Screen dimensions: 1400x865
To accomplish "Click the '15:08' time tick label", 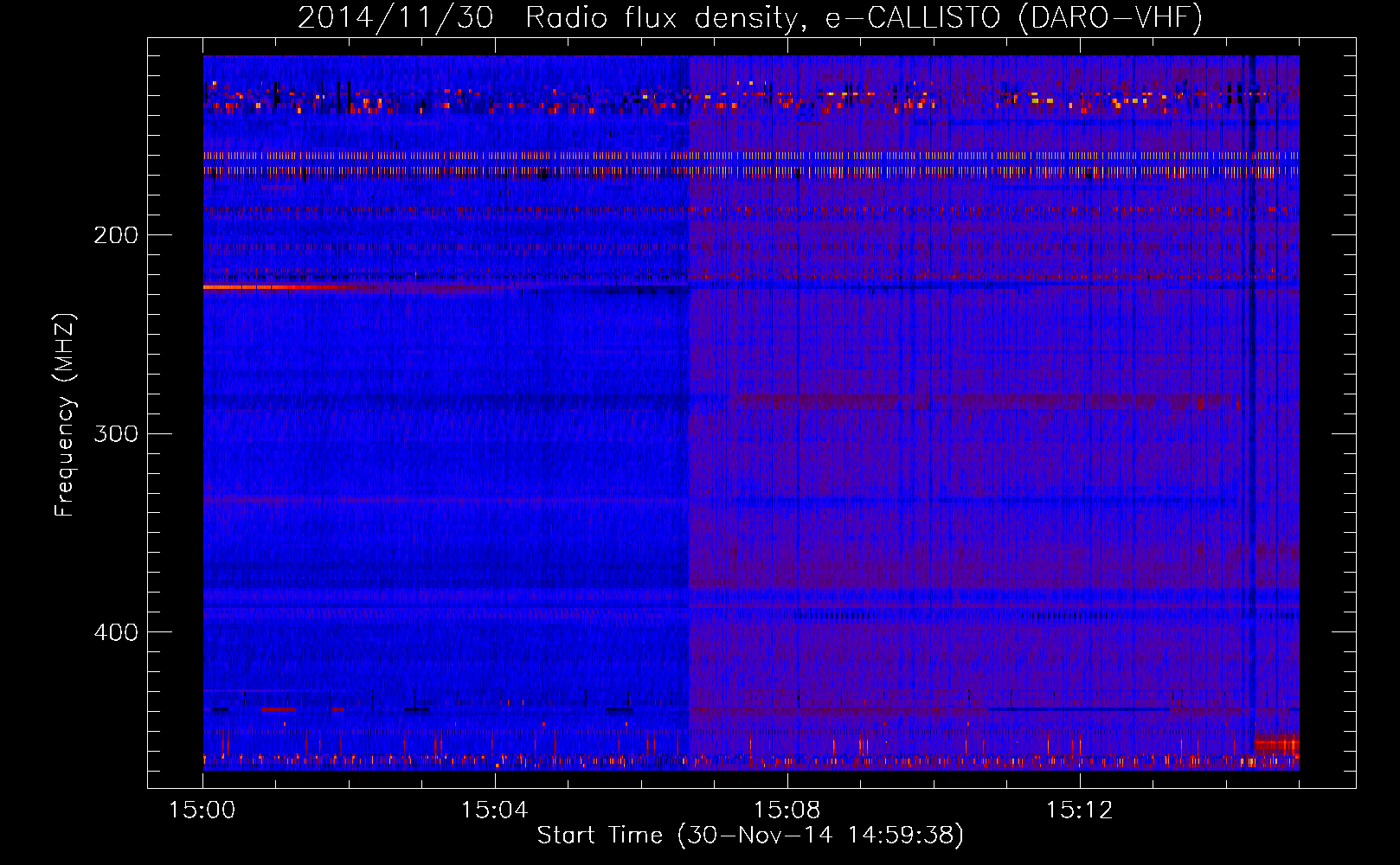I will (x=787, y=811).
